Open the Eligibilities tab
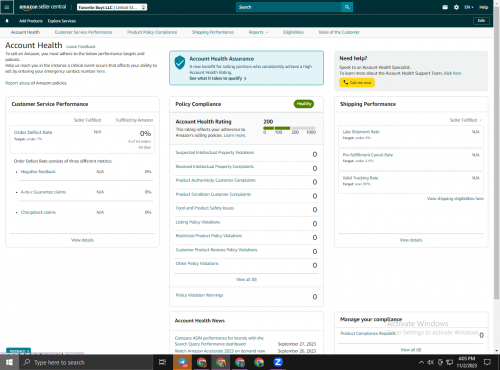This screenshot has width=500, height=370. pyautogui.click(x=293, y=32)
